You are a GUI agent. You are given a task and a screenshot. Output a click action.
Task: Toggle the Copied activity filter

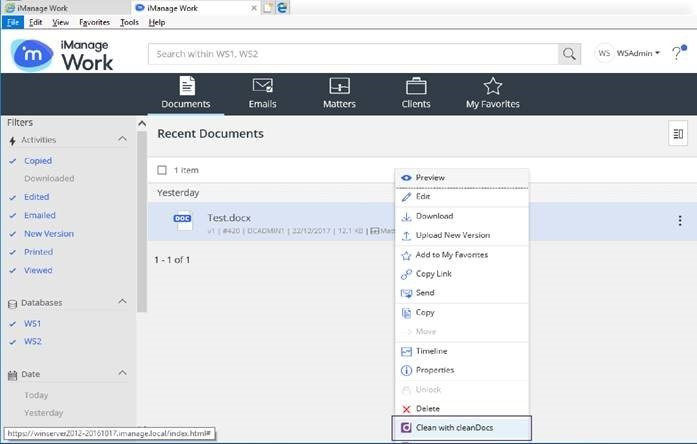pos(38,161)
